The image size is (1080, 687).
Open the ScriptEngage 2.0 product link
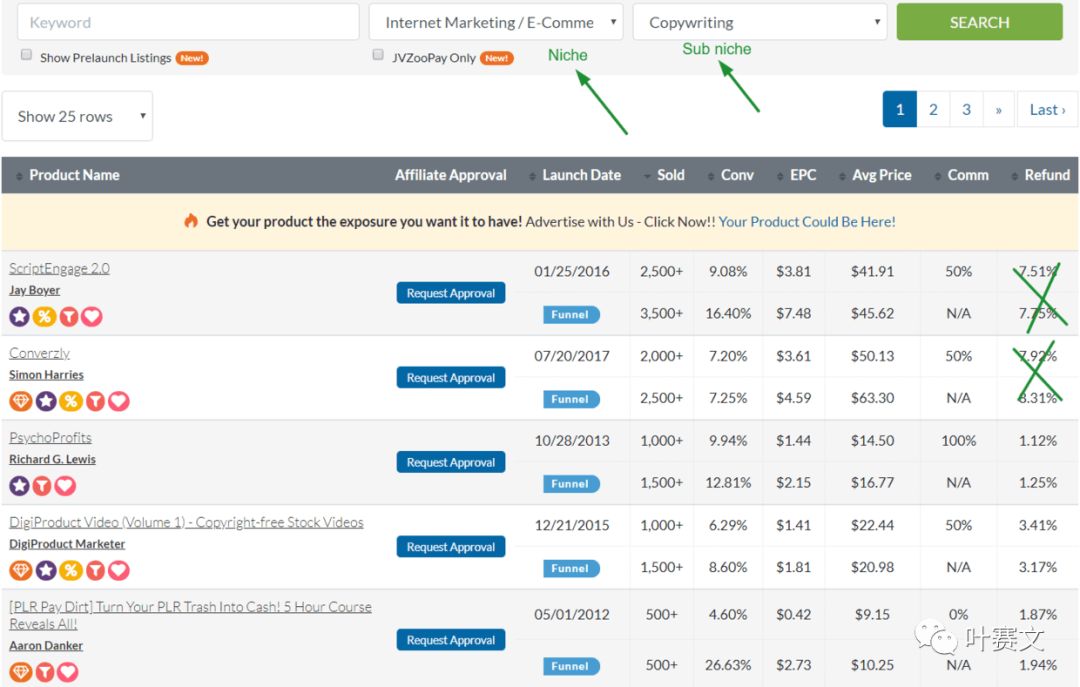pyautogui.click(x=59, y=268)
